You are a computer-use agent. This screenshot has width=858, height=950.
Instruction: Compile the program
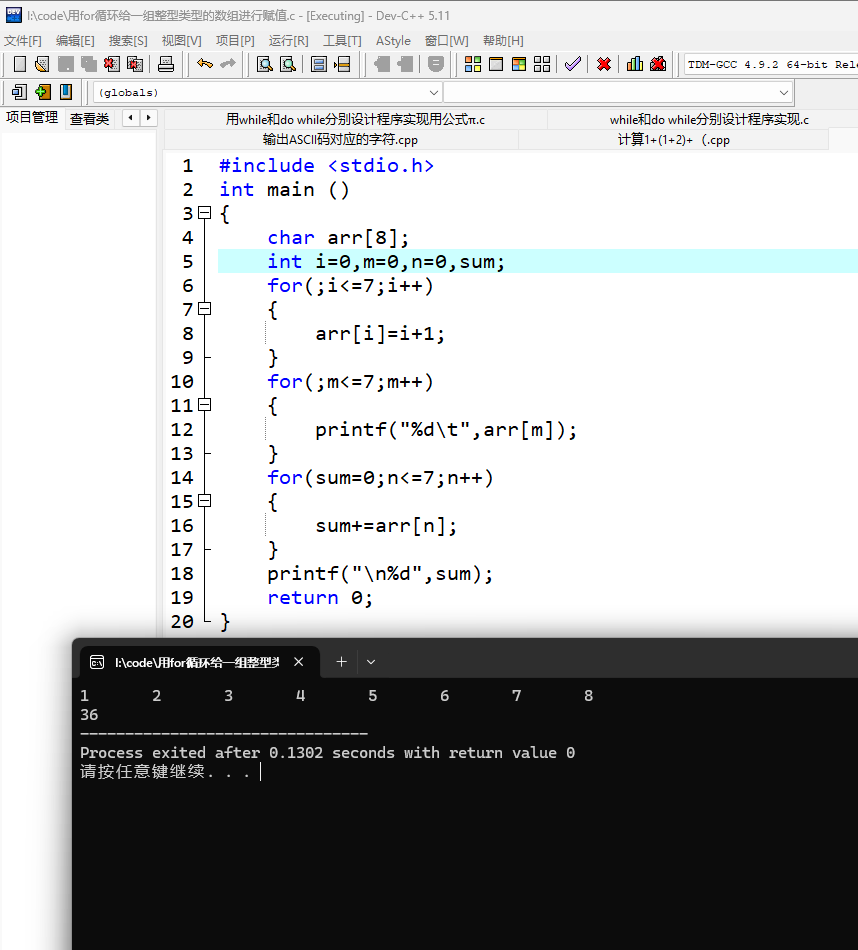[x=473, y=64]
